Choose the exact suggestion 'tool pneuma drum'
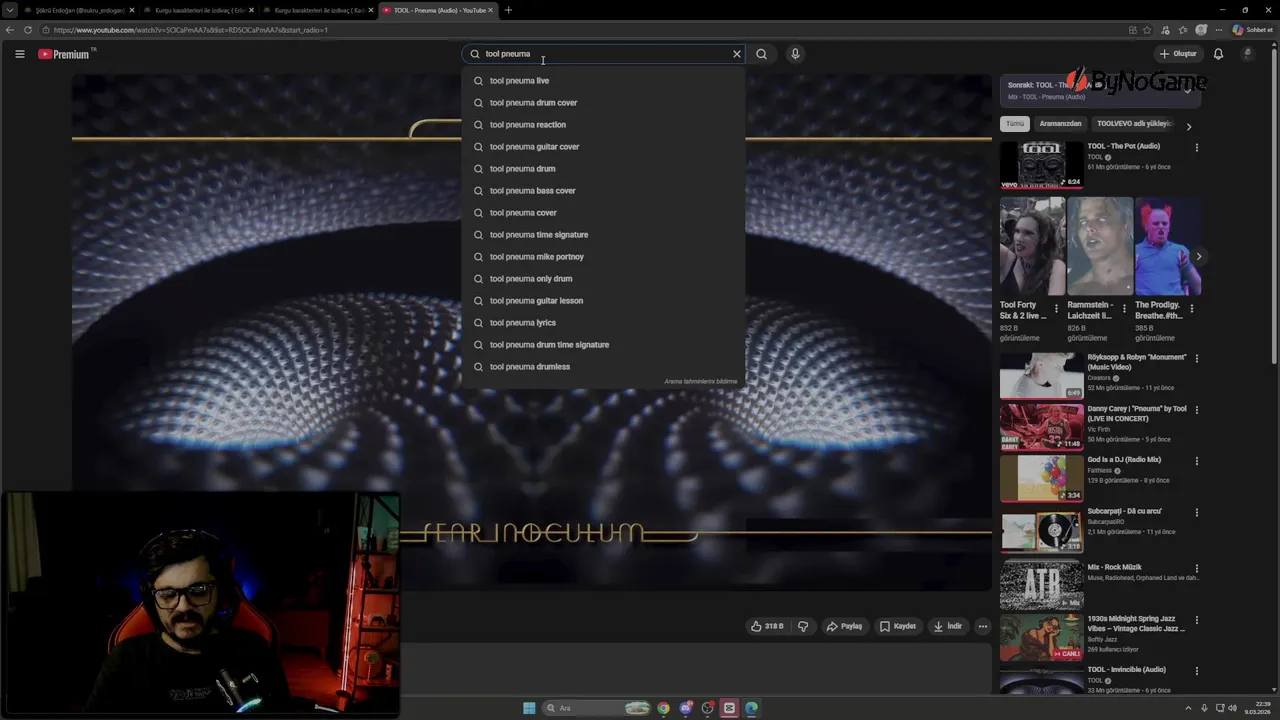Screen dimensions: 1280x720 (604, 169)
